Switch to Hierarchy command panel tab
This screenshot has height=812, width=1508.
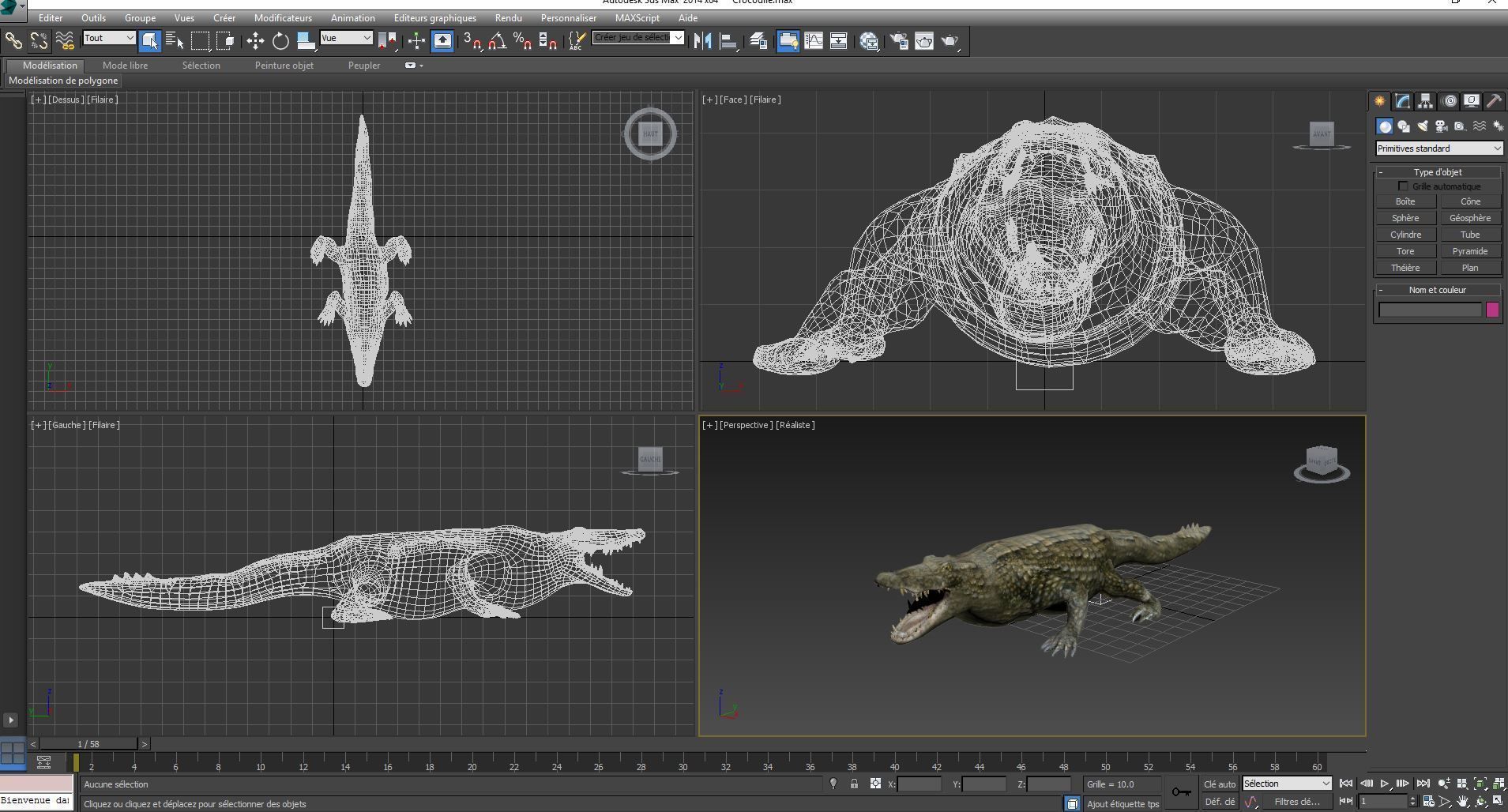click(x=1425, y=101)
